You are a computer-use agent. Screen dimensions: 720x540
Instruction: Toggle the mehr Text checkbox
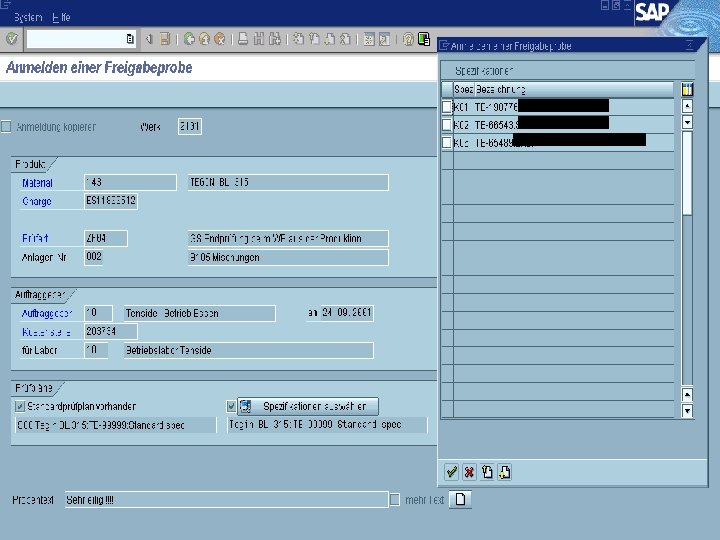click(x=394, y=500)
